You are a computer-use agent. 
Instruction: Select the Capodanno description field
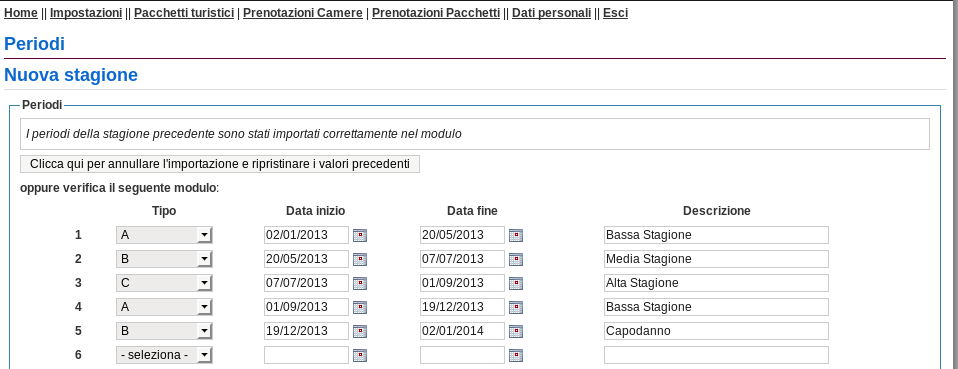tap(716, 331)
